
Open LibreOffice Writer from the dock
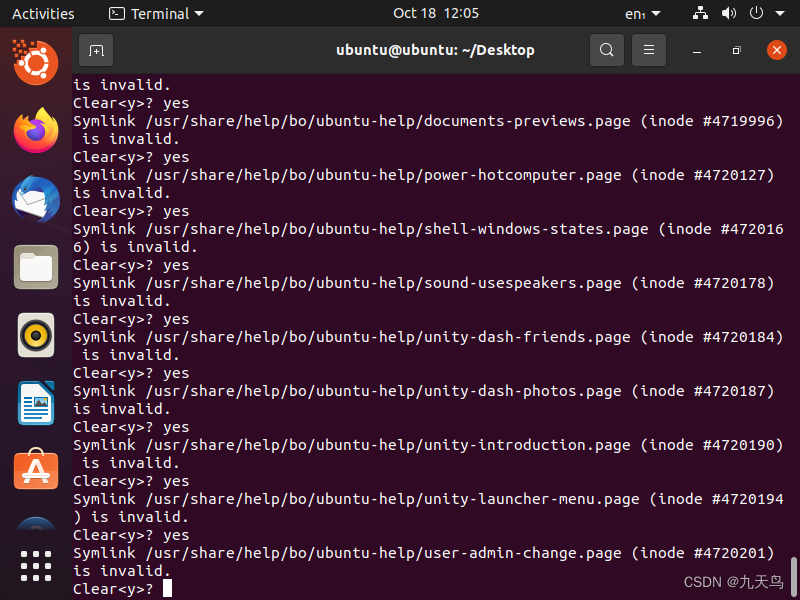coord(36,403)
